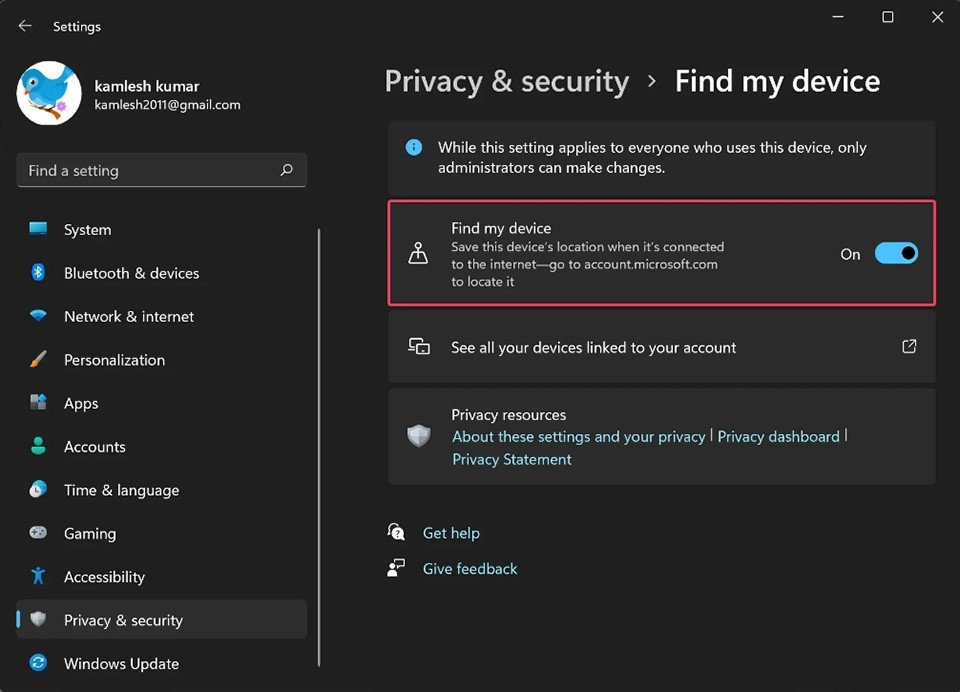Open Bluetooth & devices settings
The width and height of the screenshot is (960, 692).
click(x=37, y=272)
